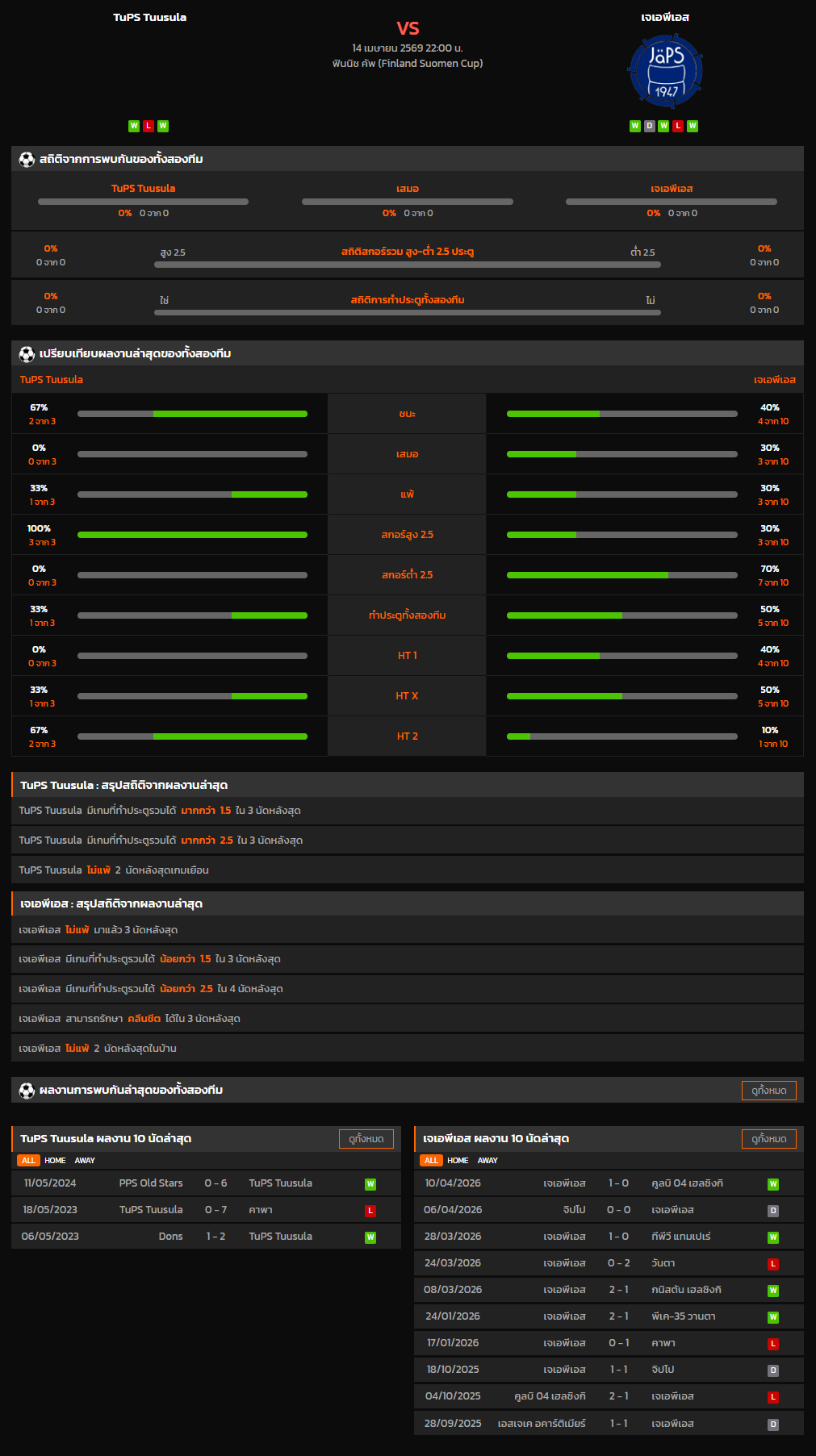Open view-all button in recent meetings header
816x1456 pixels.
(768, 1090)
